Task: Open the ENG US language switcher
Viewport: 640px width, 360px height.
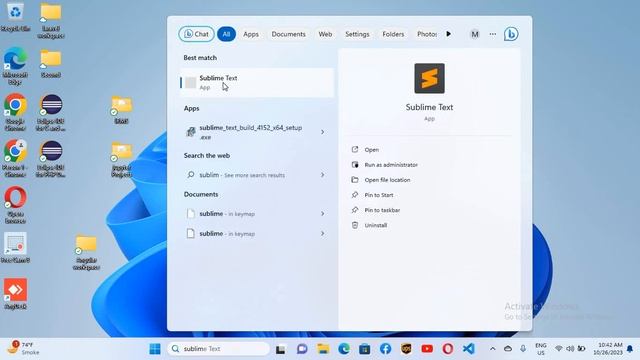Action: (541, 349)
